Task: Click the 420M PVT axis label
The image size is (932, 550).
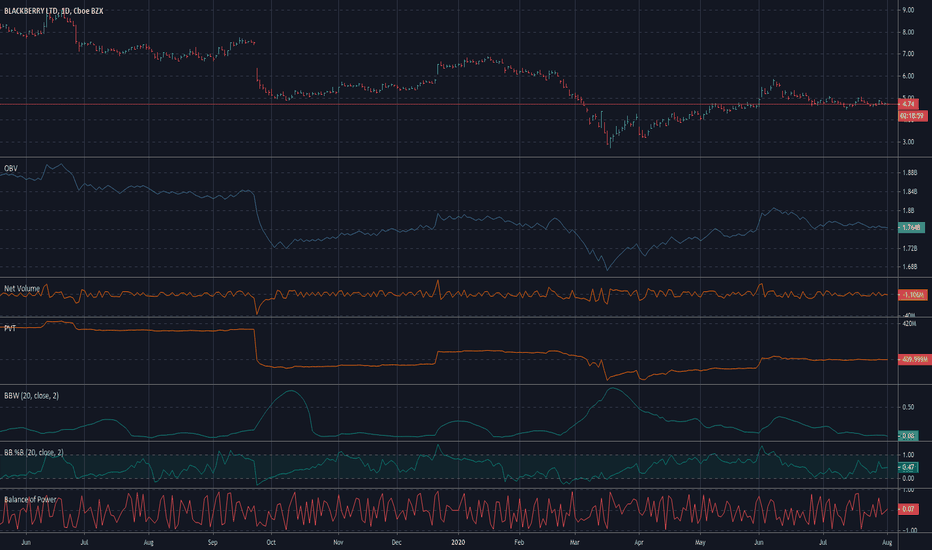Action: [x=909, y=323]
